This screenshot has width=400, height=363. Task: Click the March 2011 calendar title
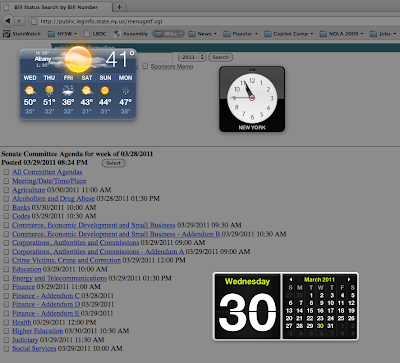pos(319,279)
